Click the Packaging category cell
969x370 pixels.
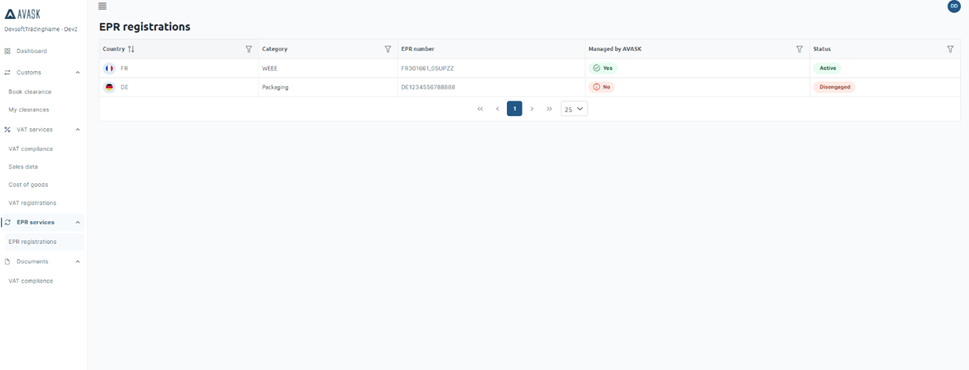click(275, 87)
